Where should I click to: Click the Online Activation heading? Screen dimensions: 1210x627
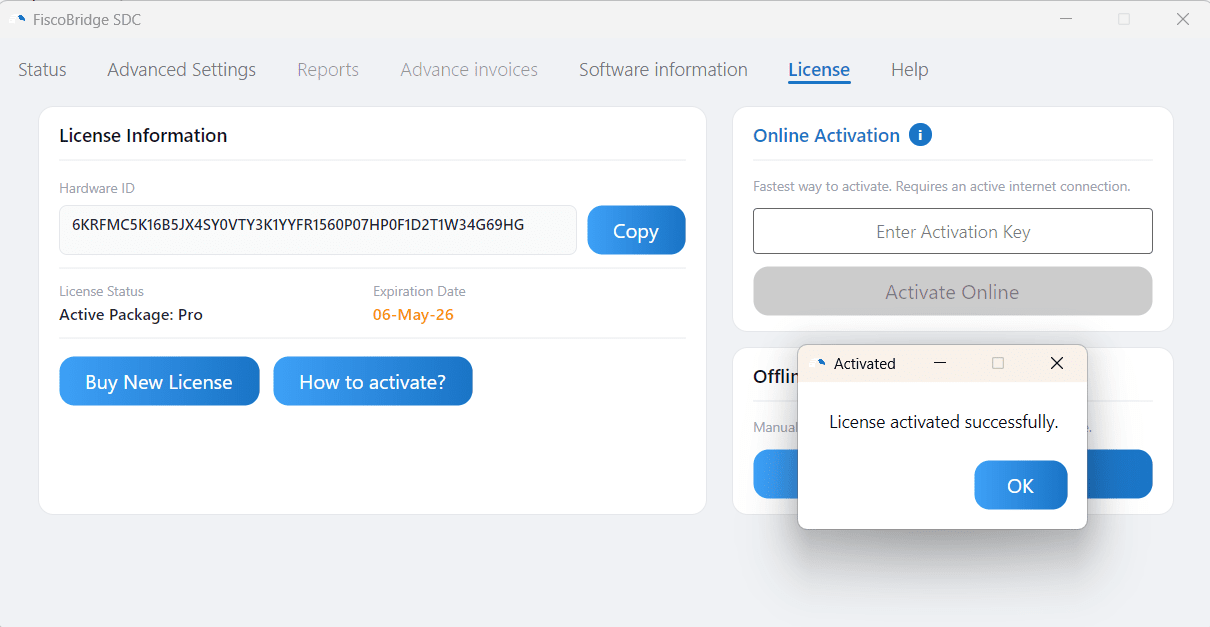(x=827, y=136)
